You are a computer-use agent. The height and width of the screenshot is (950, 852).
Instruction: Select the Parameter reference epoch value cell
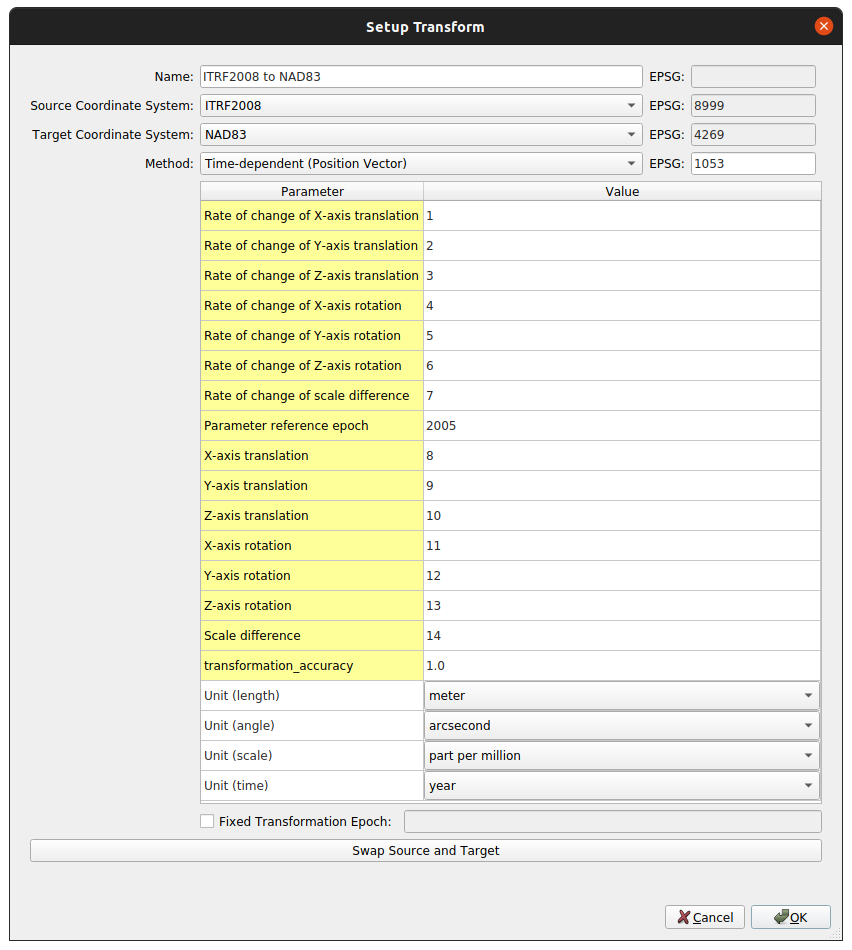coord(622,425)
